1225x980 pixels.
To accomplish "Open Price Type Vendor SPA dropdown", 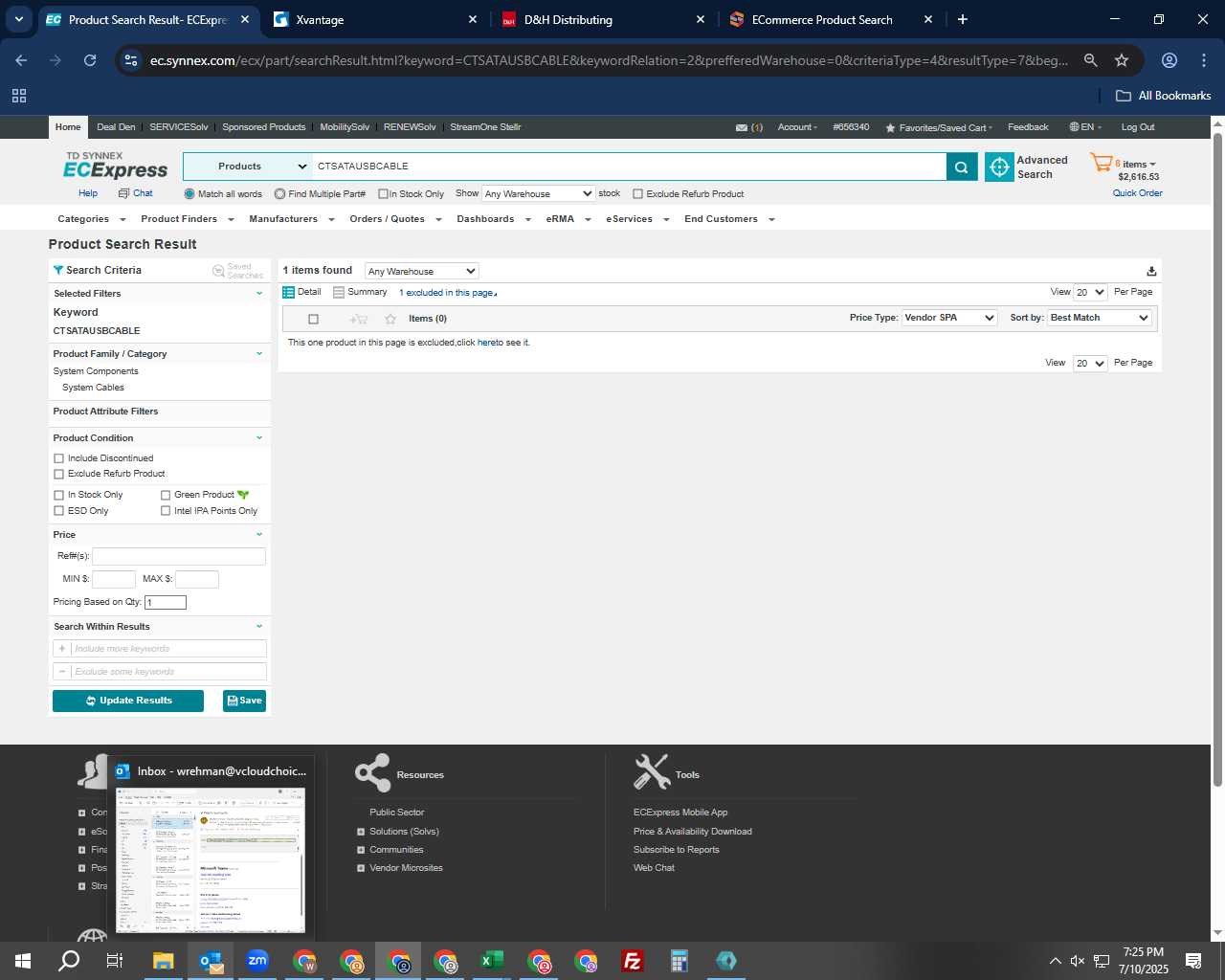I will 949,318.
